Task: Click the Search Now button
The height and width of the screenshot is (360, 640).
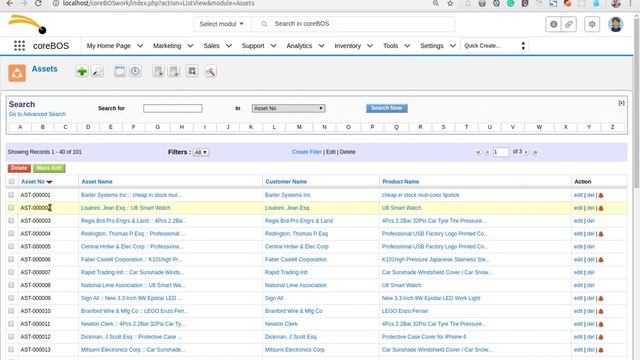Action: 387,108
